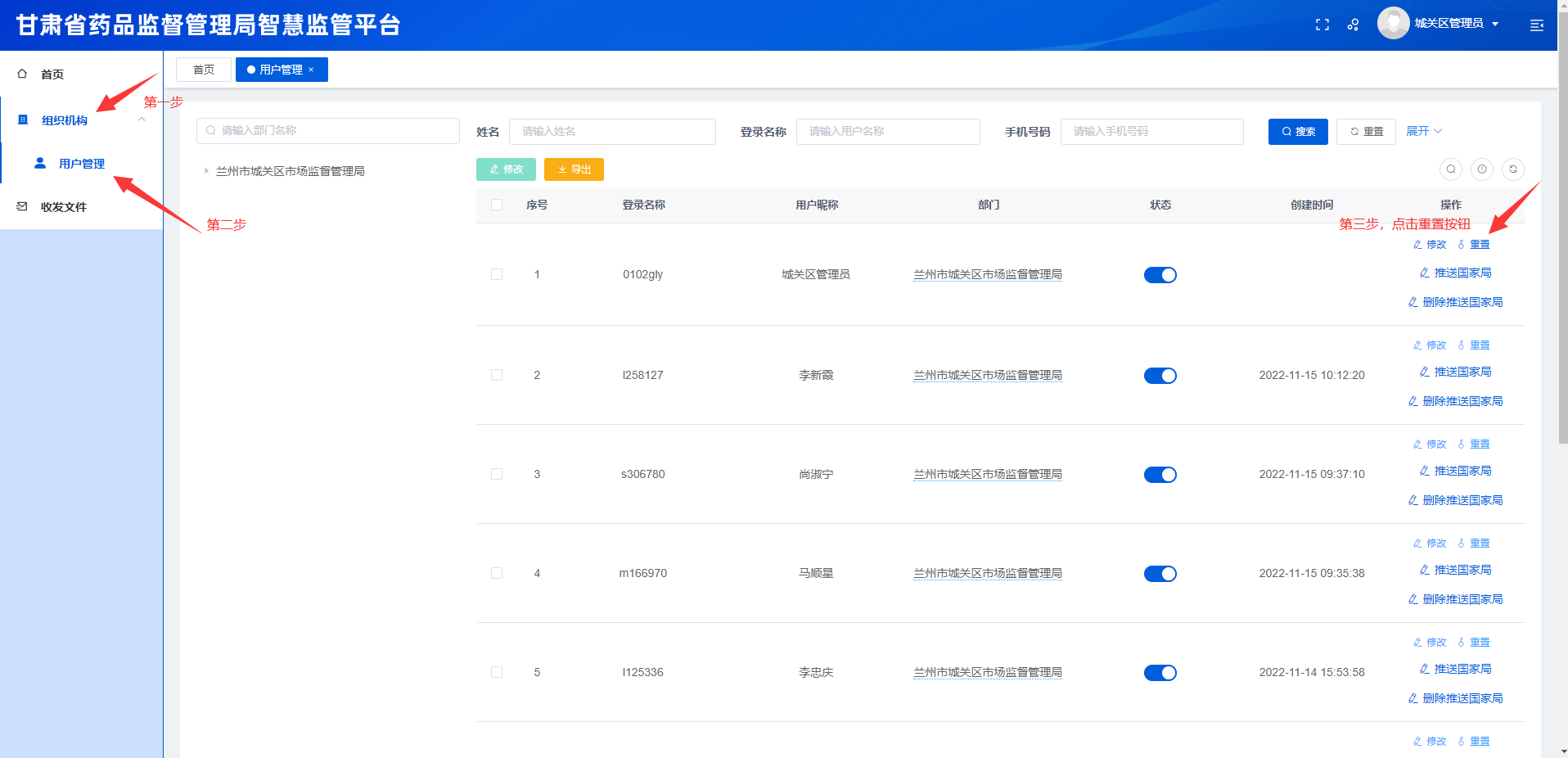The height and width of the screenshot is (758, 1568).
Task: Collapse the 组织机构 sidebar menu
Action: pos(81,120)
